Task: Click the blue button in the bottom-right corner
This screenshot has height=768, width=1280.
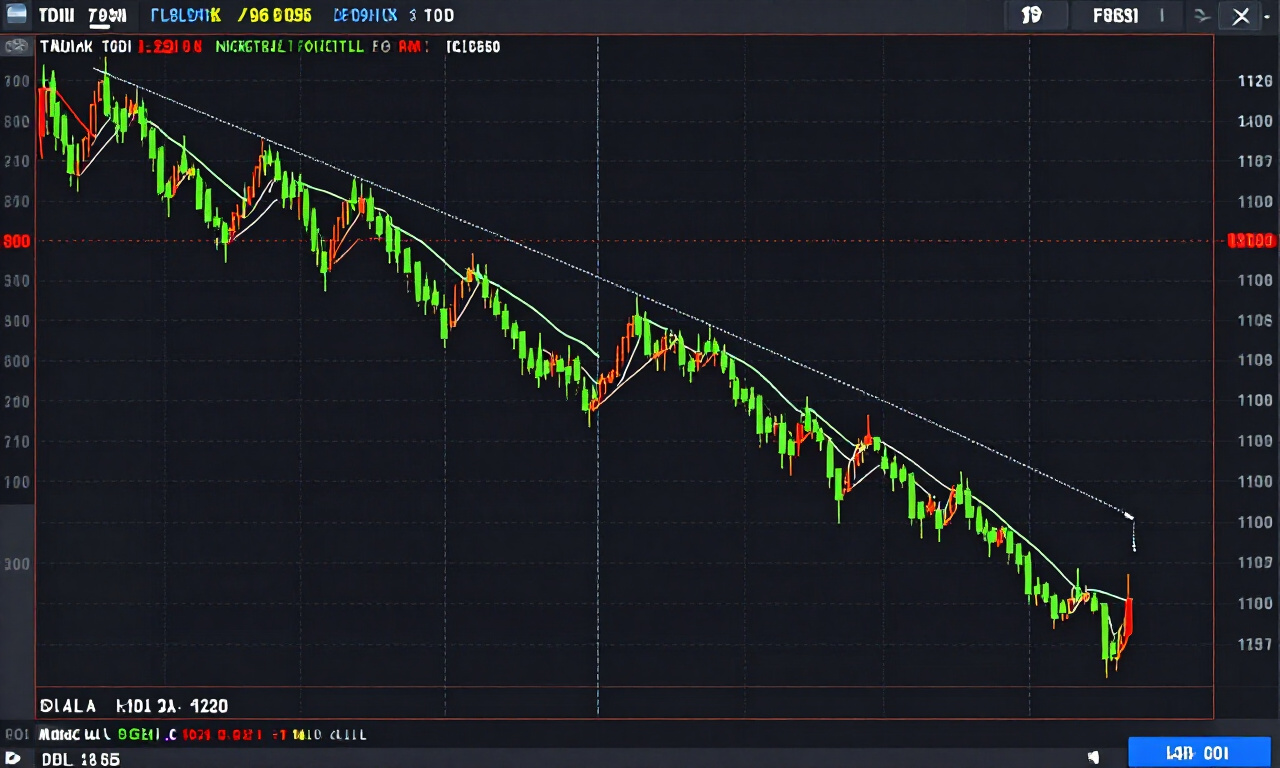Action: click(x=1198, y=753)
